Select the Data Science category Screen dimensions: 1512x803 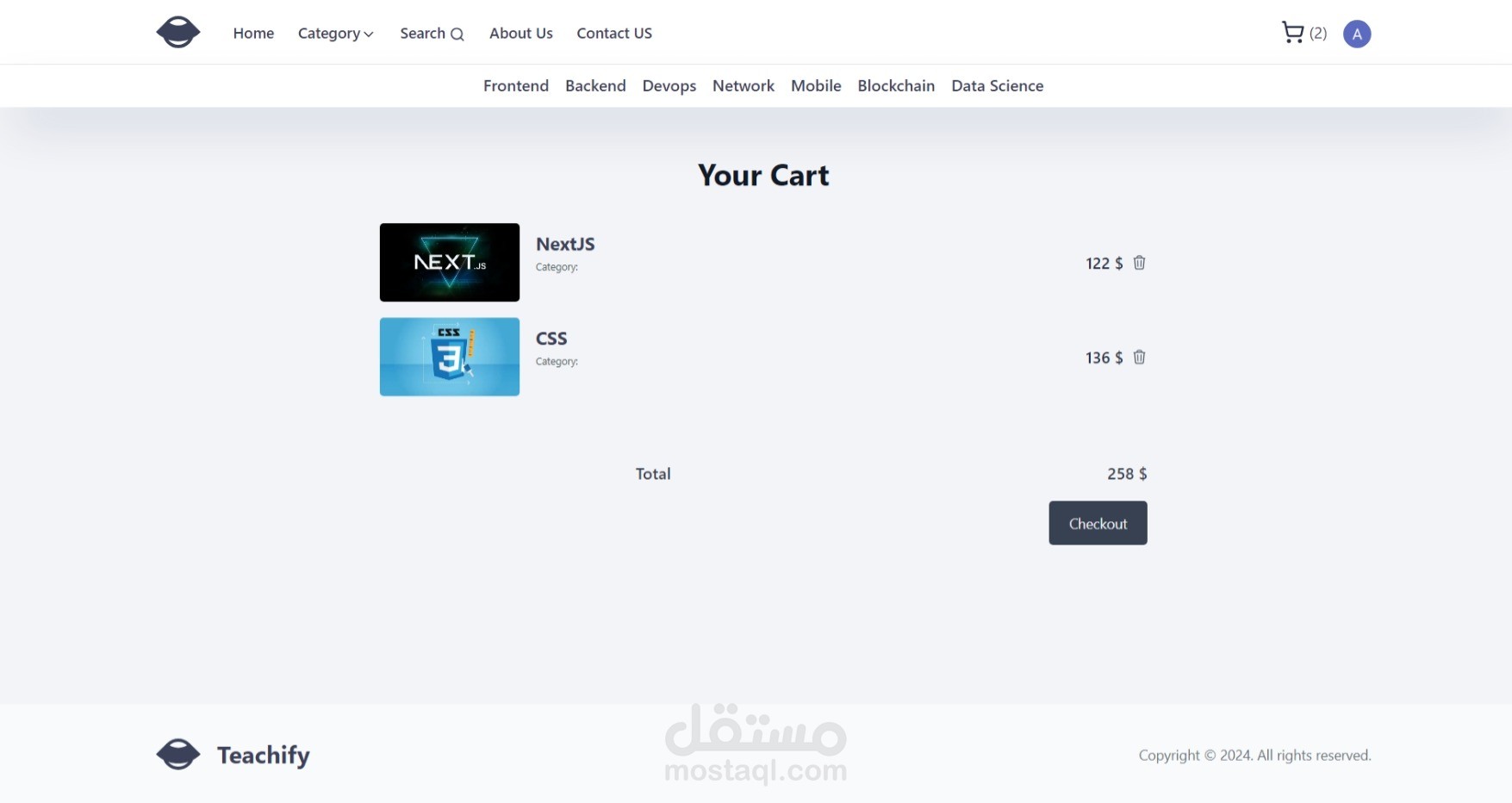pos(998,85)
